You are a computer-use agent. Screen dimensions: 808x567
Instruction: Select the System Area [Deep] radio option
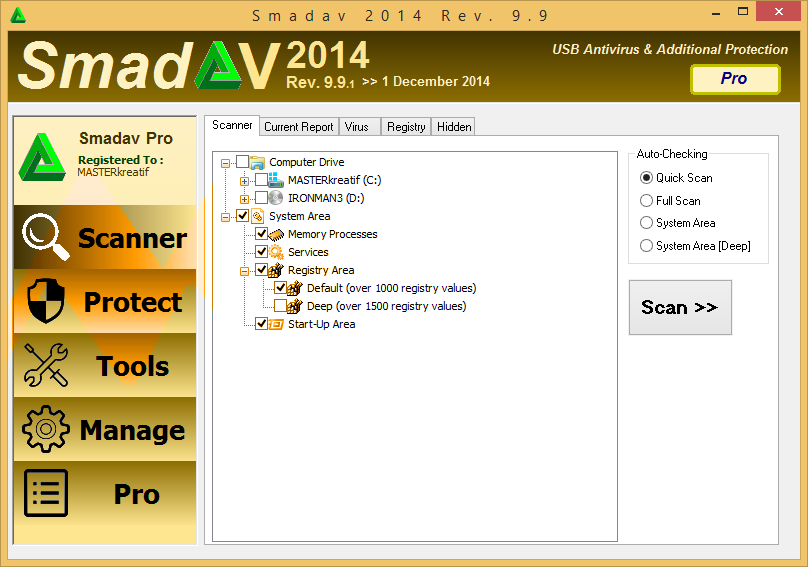646,246
